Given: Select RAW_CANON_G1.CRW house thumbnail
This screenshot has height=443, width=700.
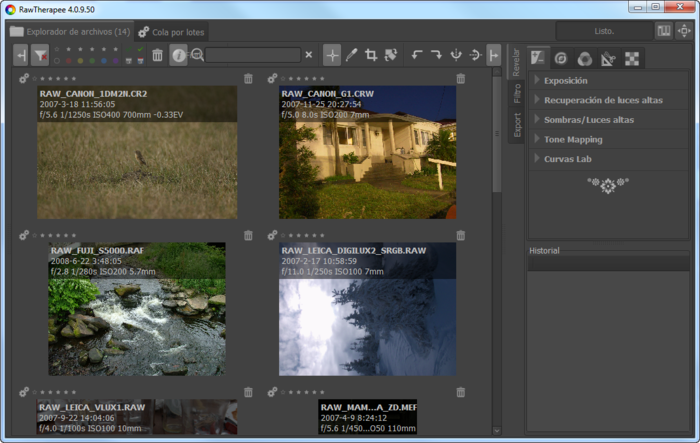Looking at the screenshot, I should (367, 152).
